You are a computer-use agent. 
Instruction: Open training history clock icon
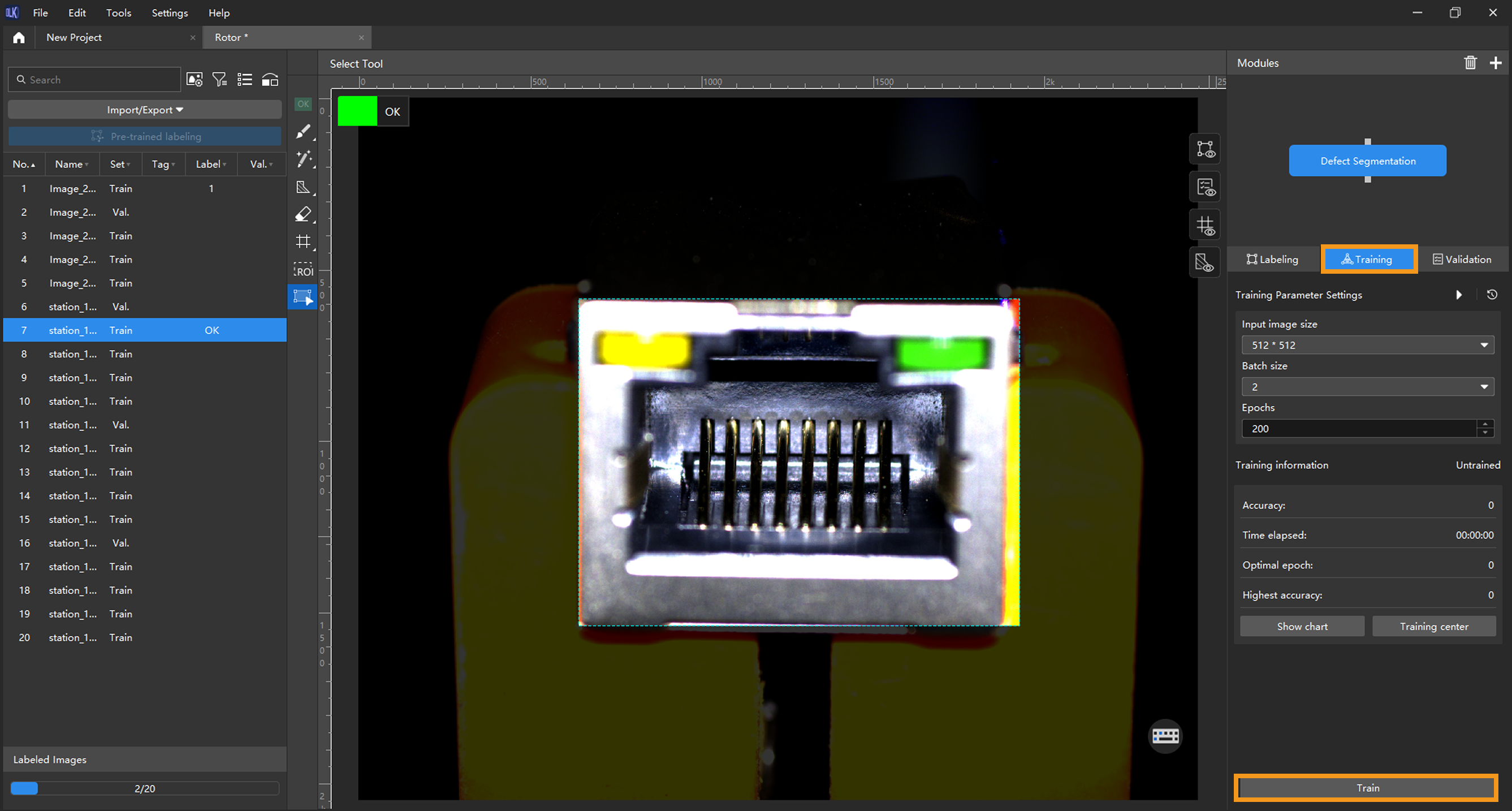coord(1492,295)
